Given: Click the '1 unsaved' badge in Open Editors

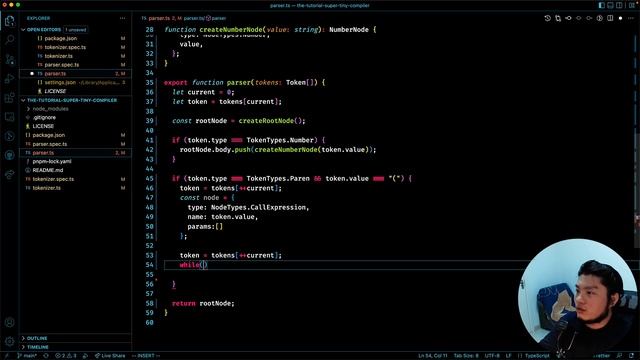Looking at the screenshot, I should pos(76,30).
